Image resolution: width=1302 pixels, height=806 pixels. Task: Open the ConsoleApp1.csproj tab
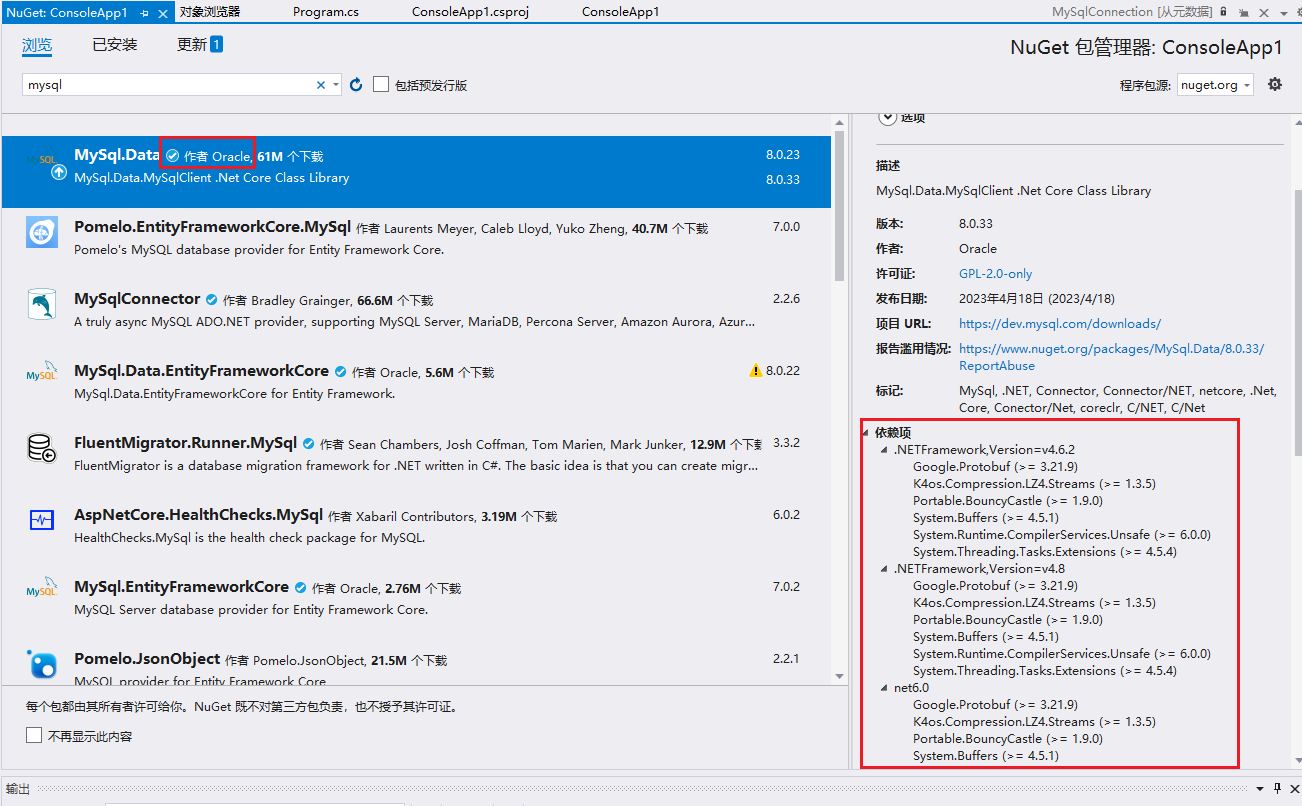click(x=470, y=12)
